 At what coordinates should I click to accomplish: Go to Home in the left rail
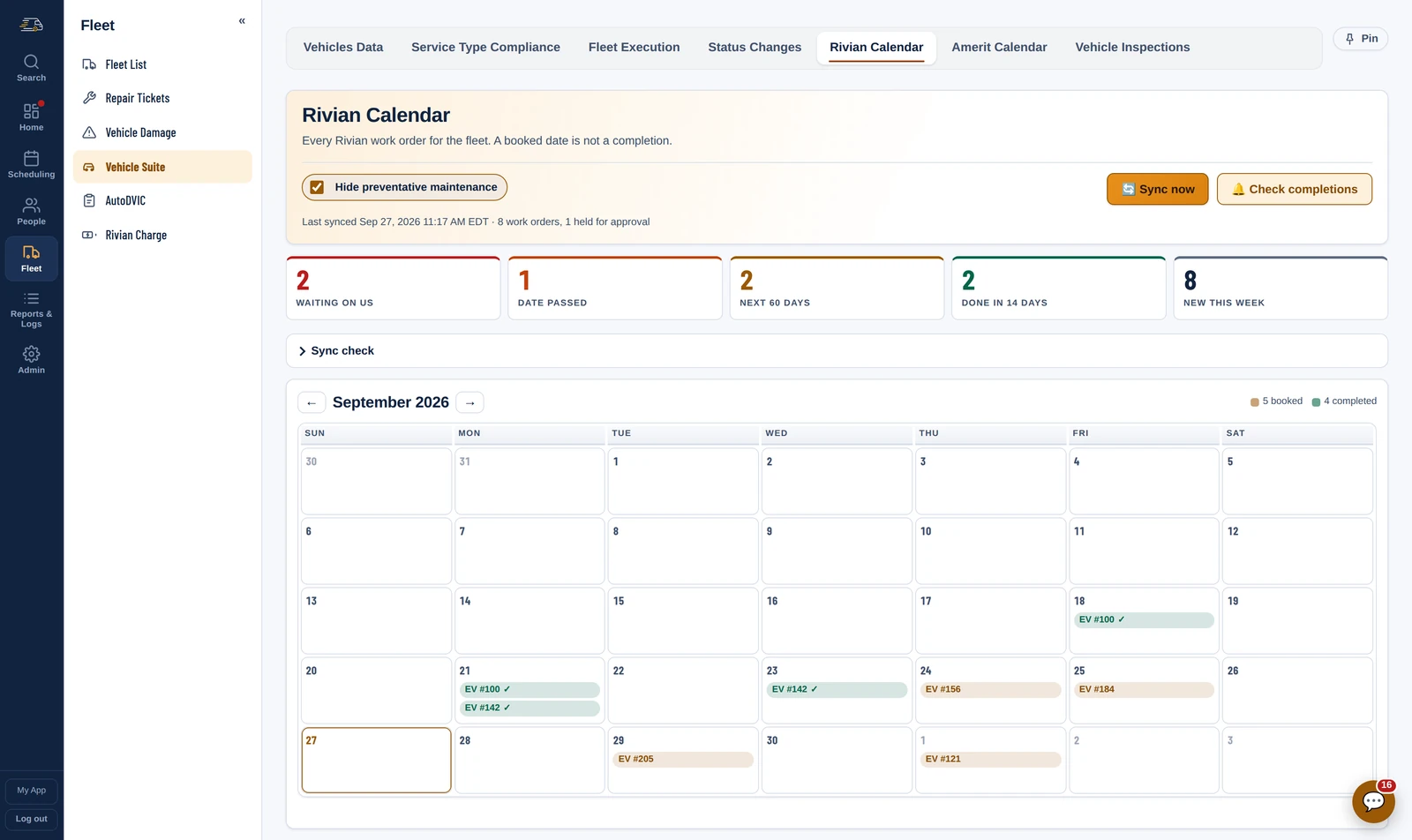click(32, 116)
